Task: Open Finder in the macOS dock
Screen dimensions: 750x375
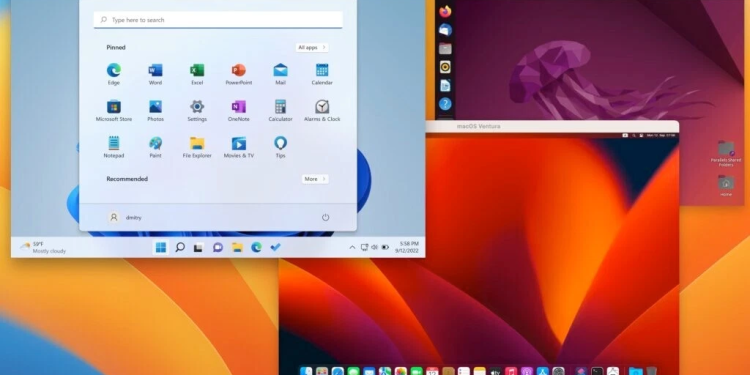Action: pyautogui.click(x=306, y=371)
